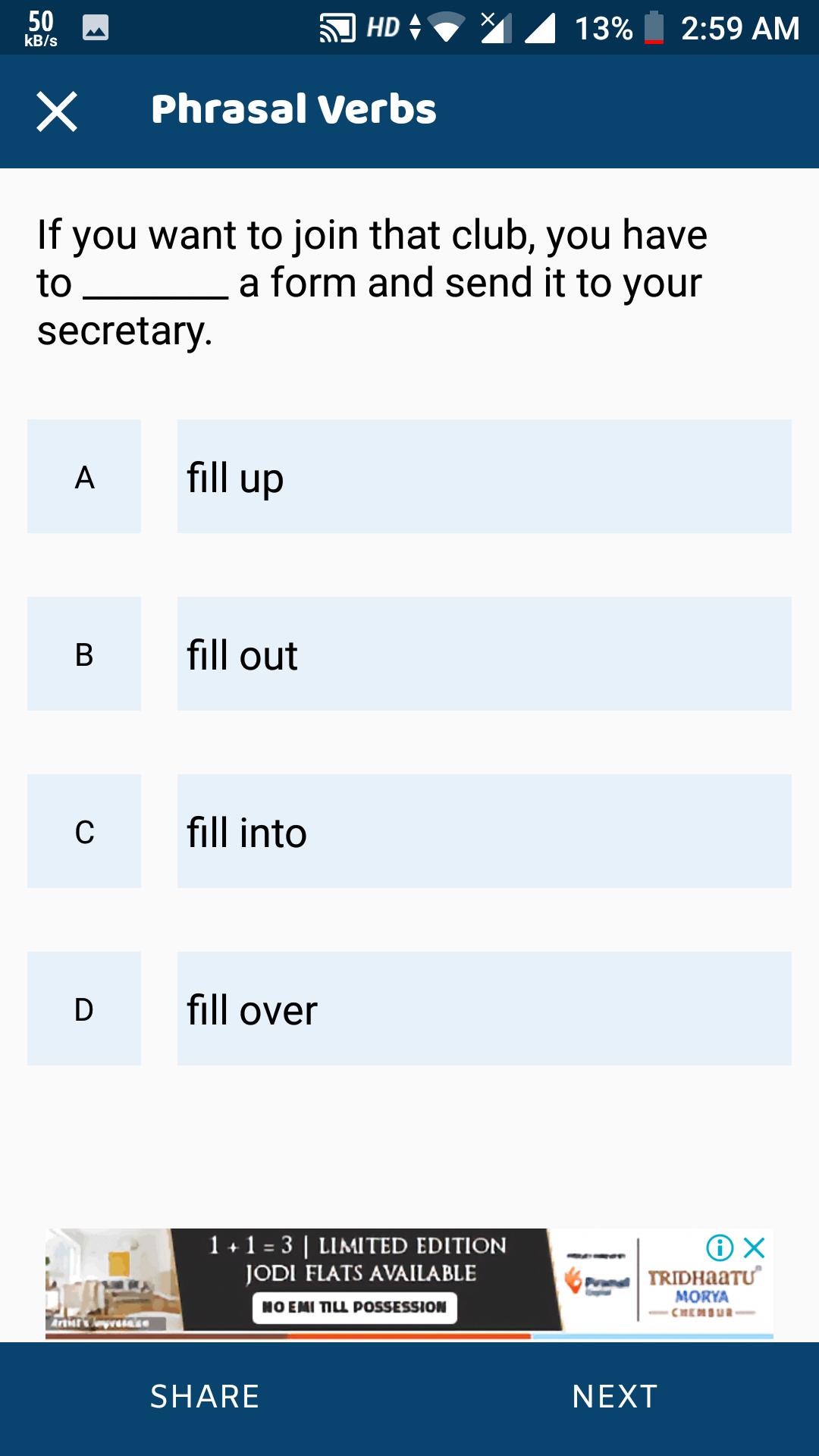
Task: Select option letter D box
Action: tap(84, 1009)
